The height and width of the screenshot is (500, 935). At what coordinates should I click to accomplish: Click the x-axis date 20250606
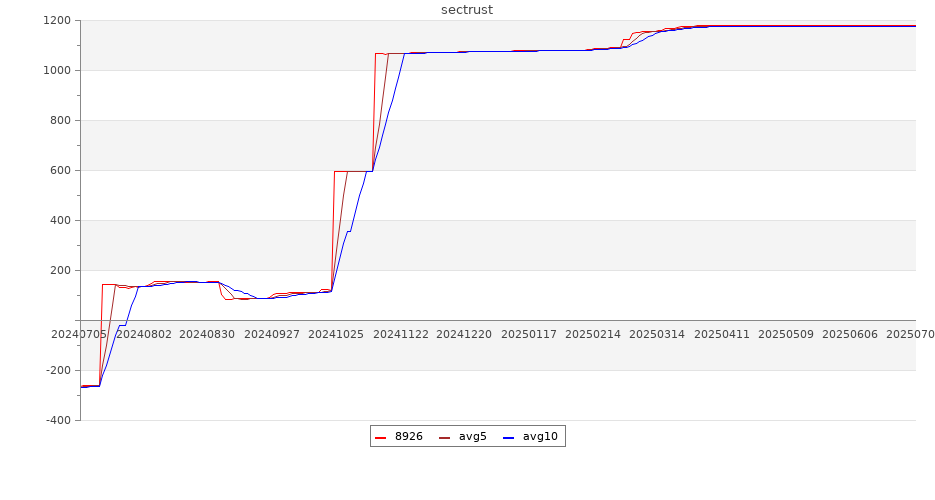pyautogui.click(x=850, y=334)
